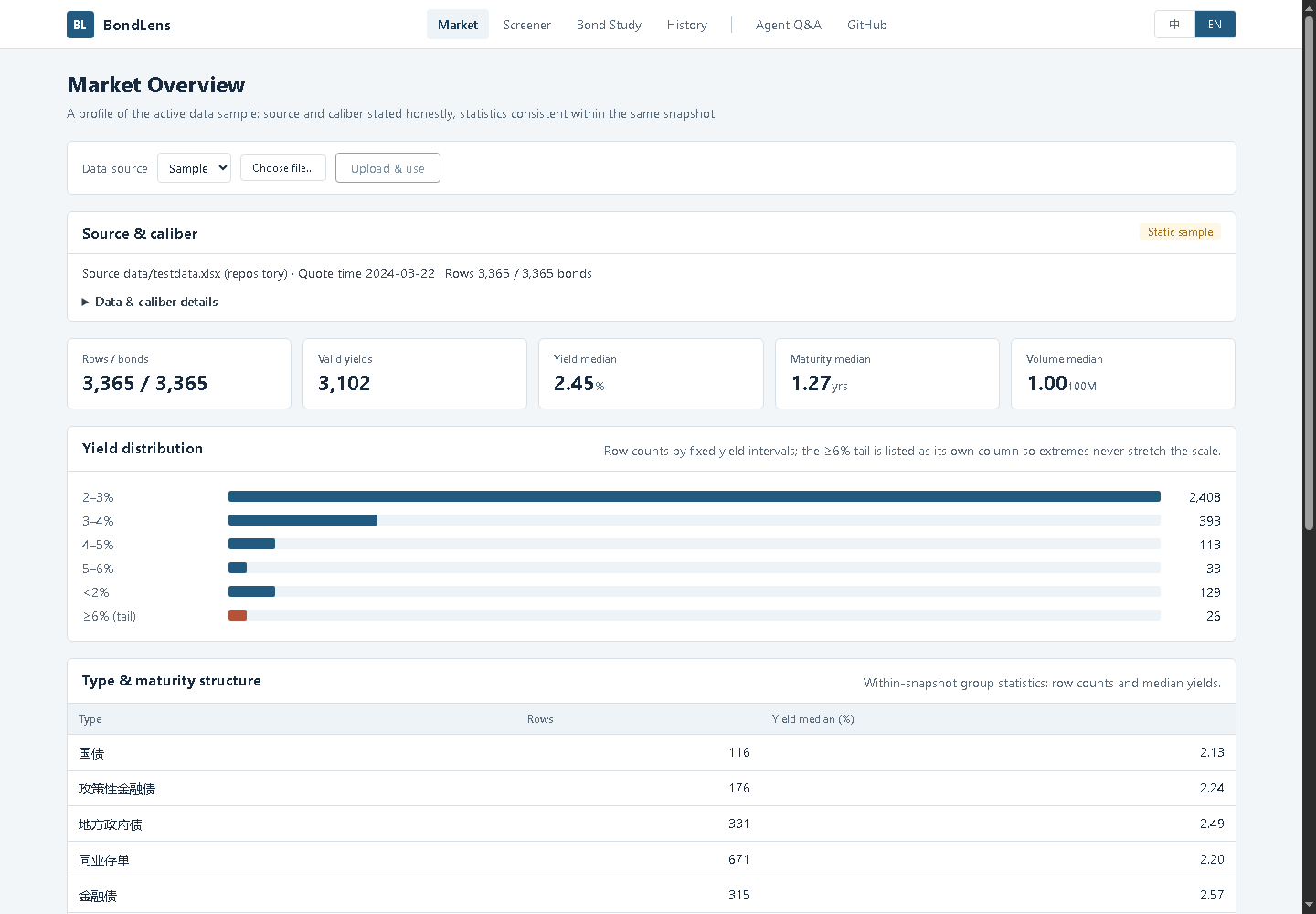Click the Valid yields value 3,102
Viewport: 1316px width, 914px height.
(x=345, y=384)
